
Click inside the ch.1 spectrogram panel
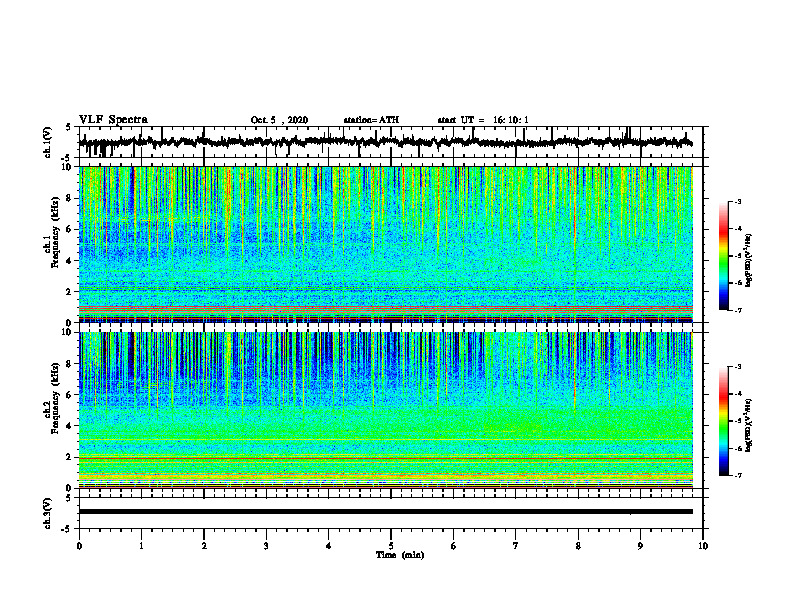(x=385, y=244)
